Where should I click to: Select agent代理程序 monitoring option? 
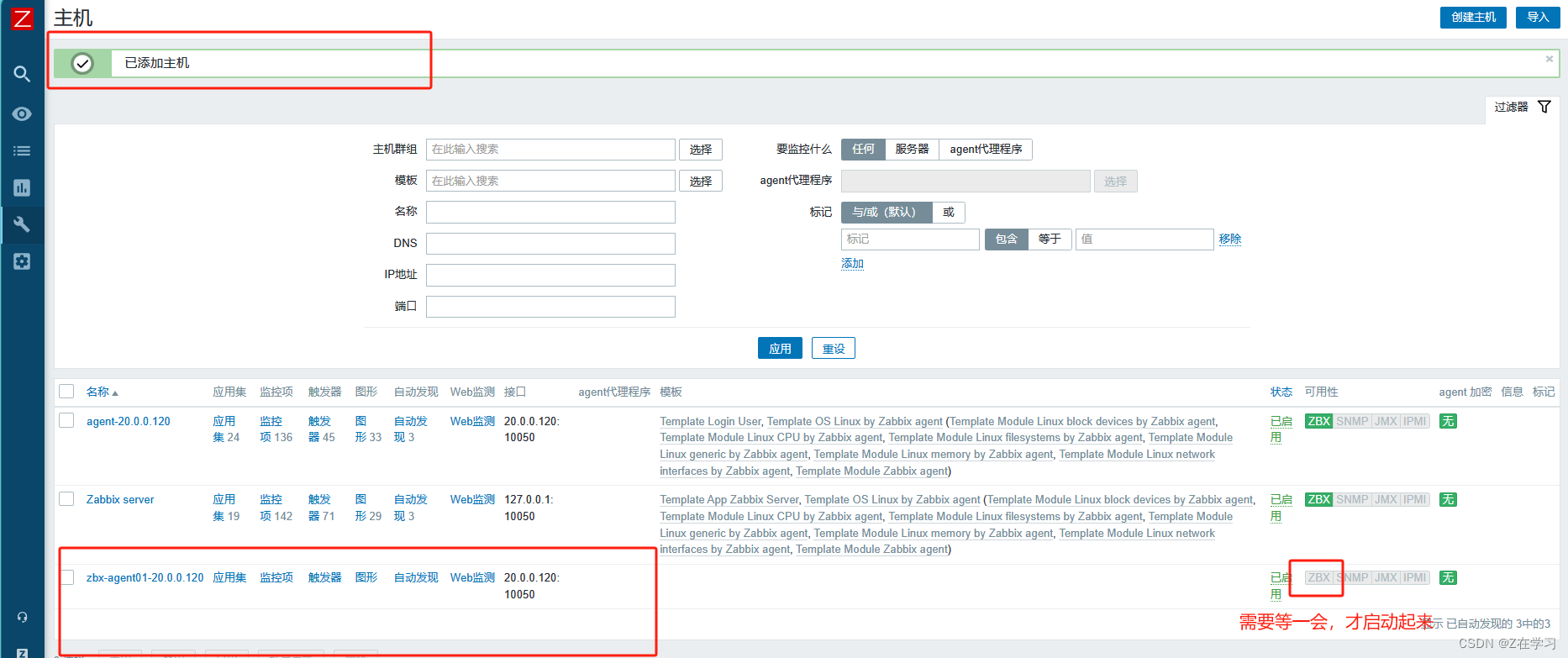986,149
